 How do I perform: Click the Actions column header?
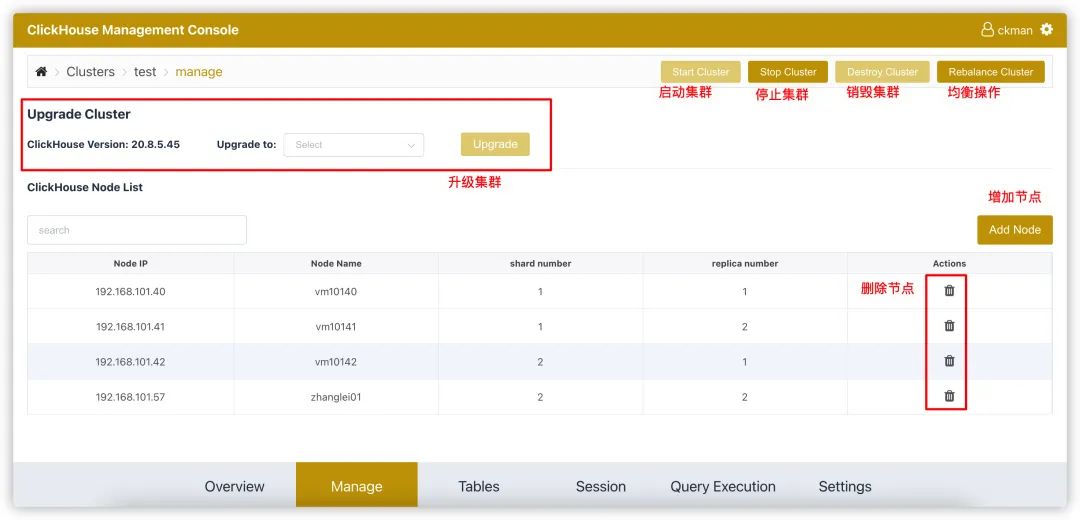[x=949, y=264]
